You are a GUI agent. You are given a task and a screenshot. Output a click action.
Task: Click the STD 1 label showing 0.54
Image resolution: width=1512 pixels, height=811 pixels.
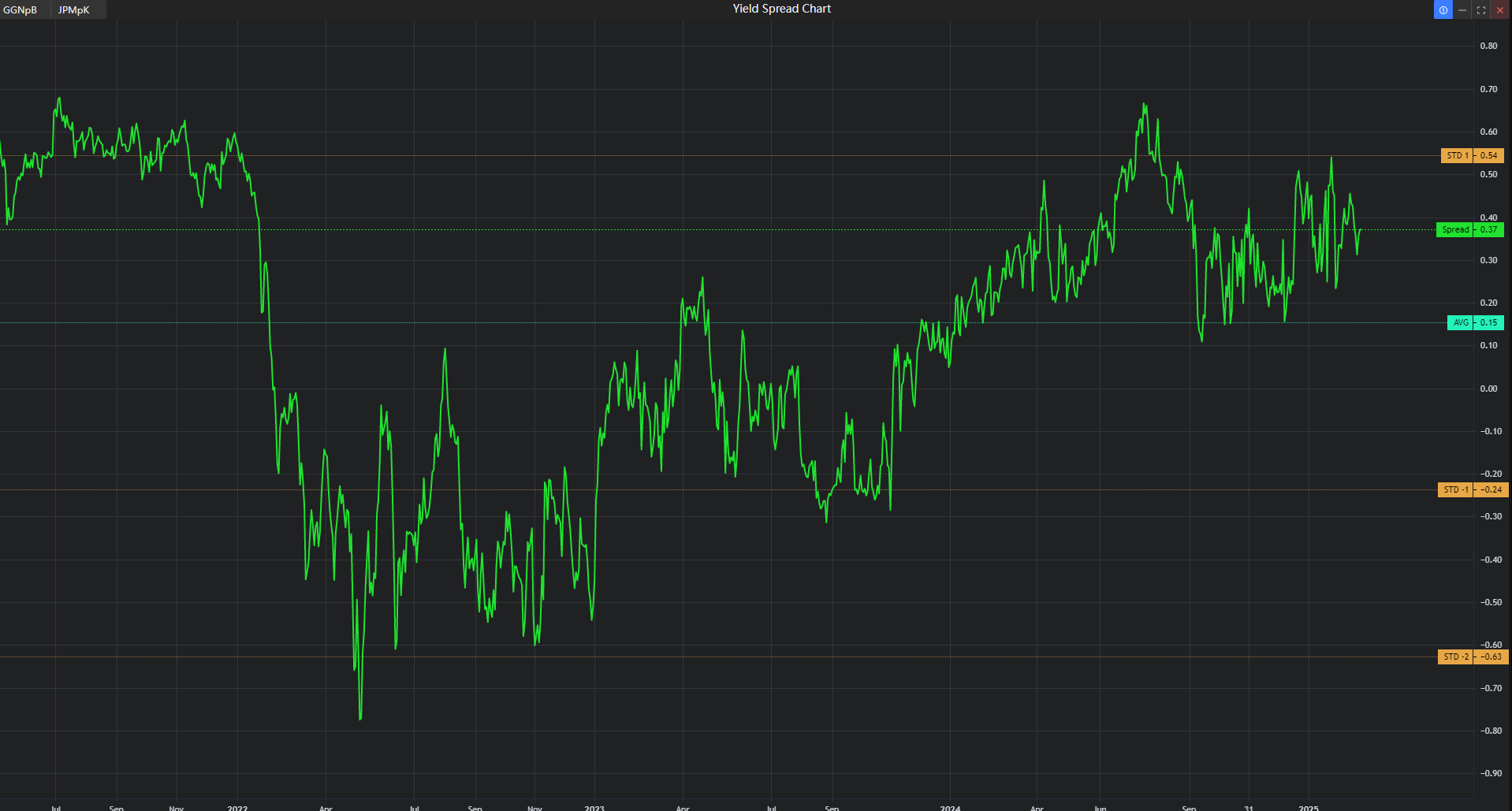coord(1471,155)
